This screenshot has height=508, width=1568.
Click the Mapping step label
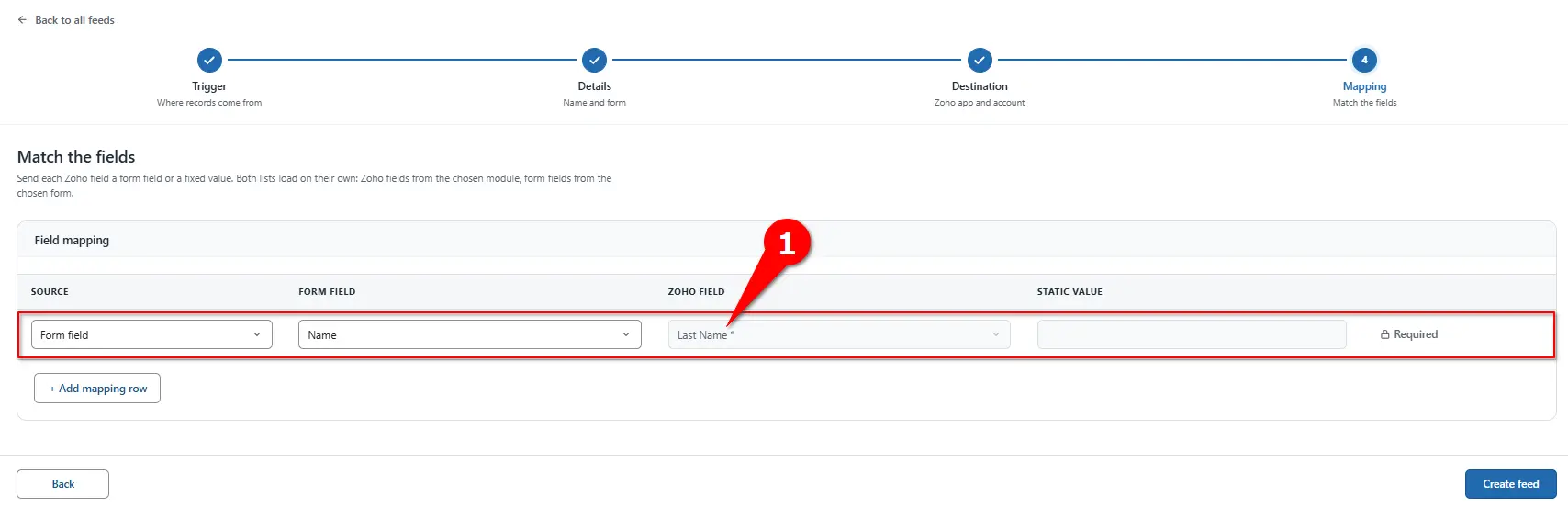point(1364,86)
